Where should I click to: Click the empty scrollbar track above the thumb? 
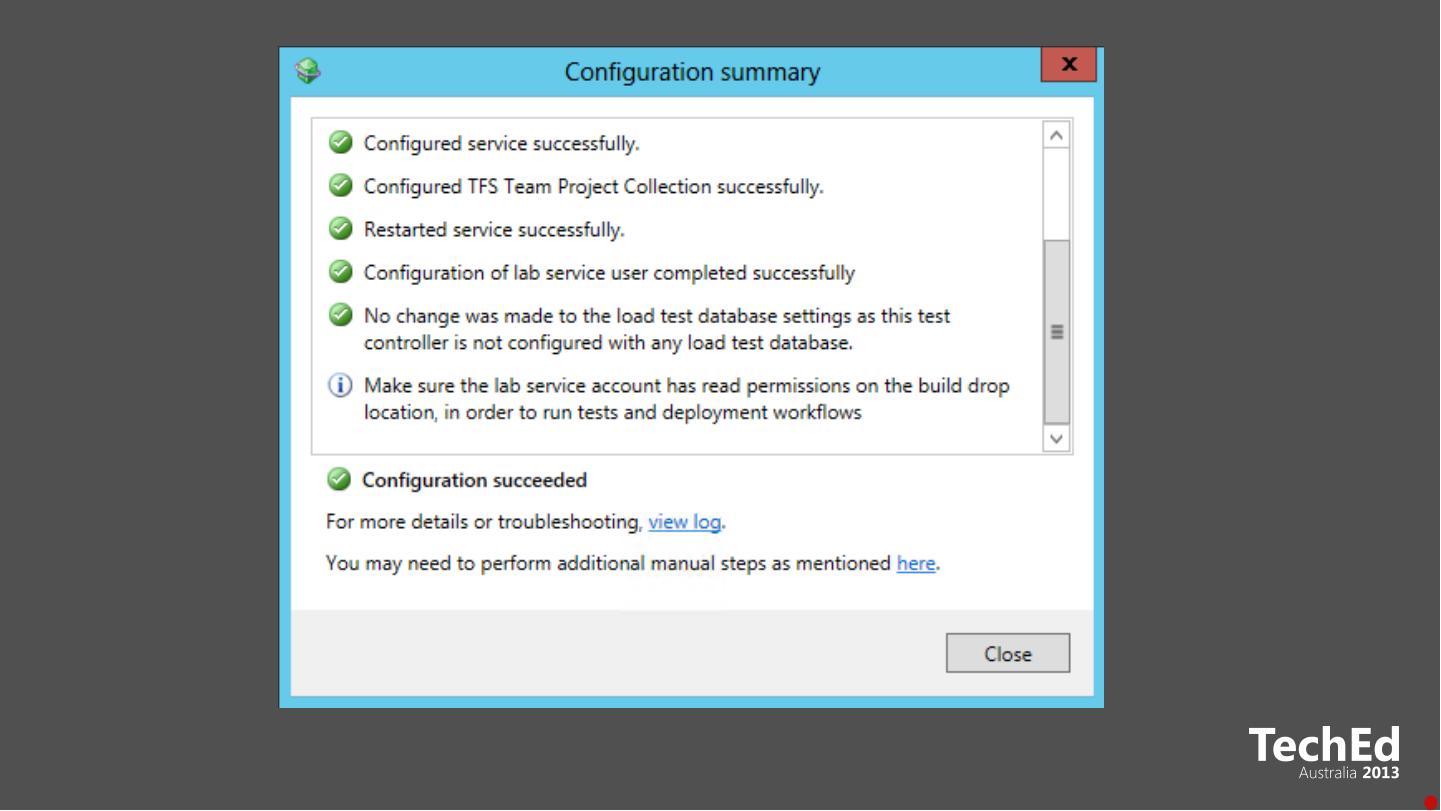pyautogui.click(x=1056, y=193)
